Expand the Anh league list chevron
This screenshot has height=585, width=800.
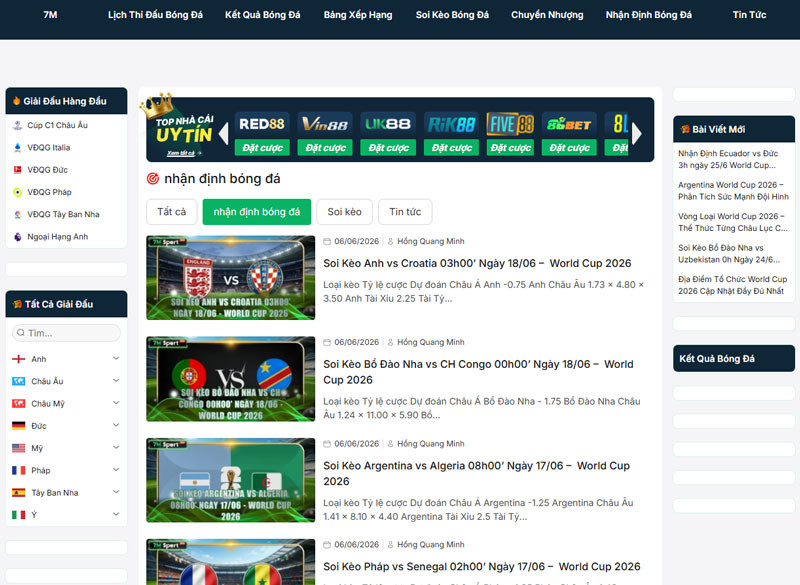tap(116, 359)
